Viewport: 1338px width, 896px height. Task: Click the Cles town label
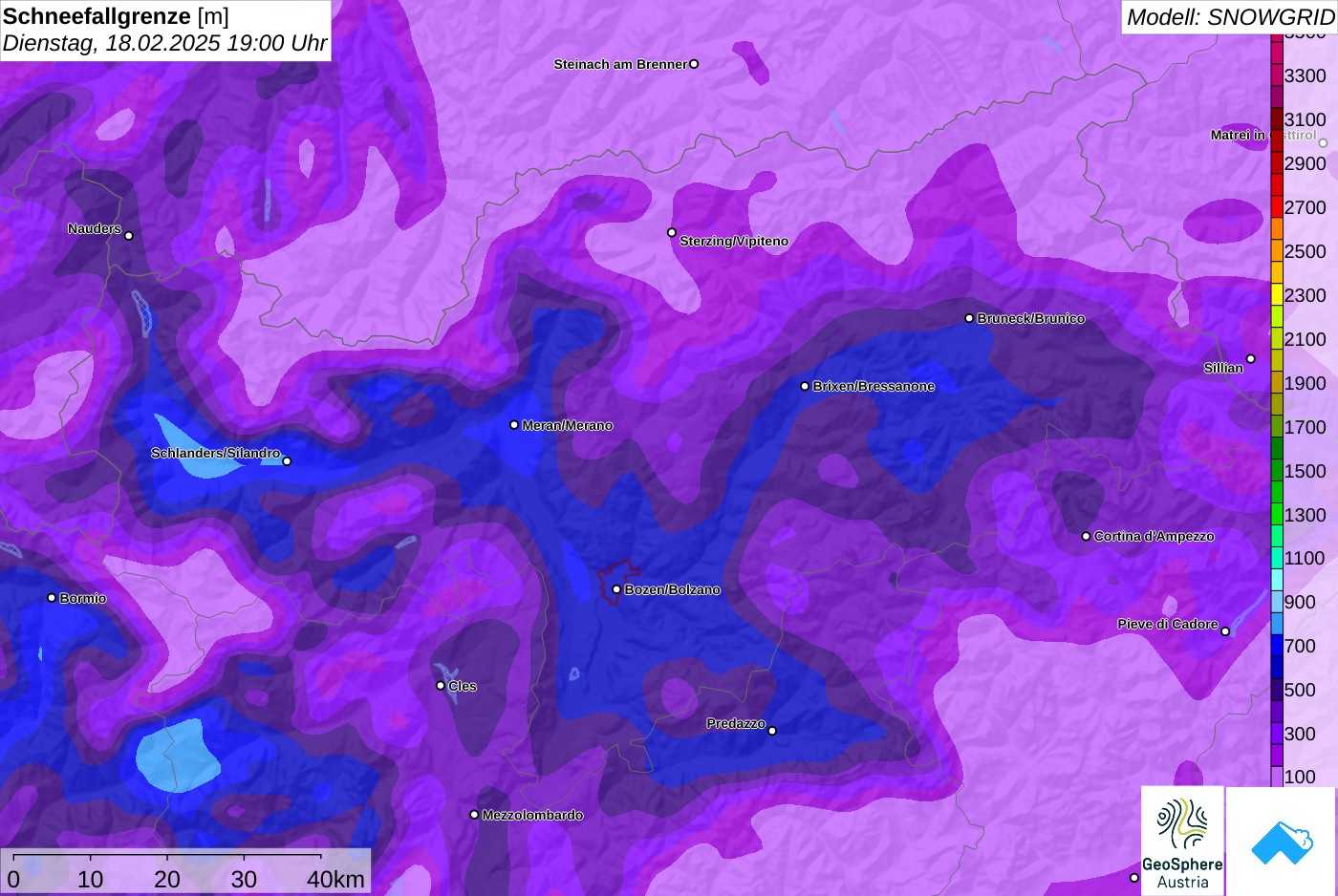point(463,686)
